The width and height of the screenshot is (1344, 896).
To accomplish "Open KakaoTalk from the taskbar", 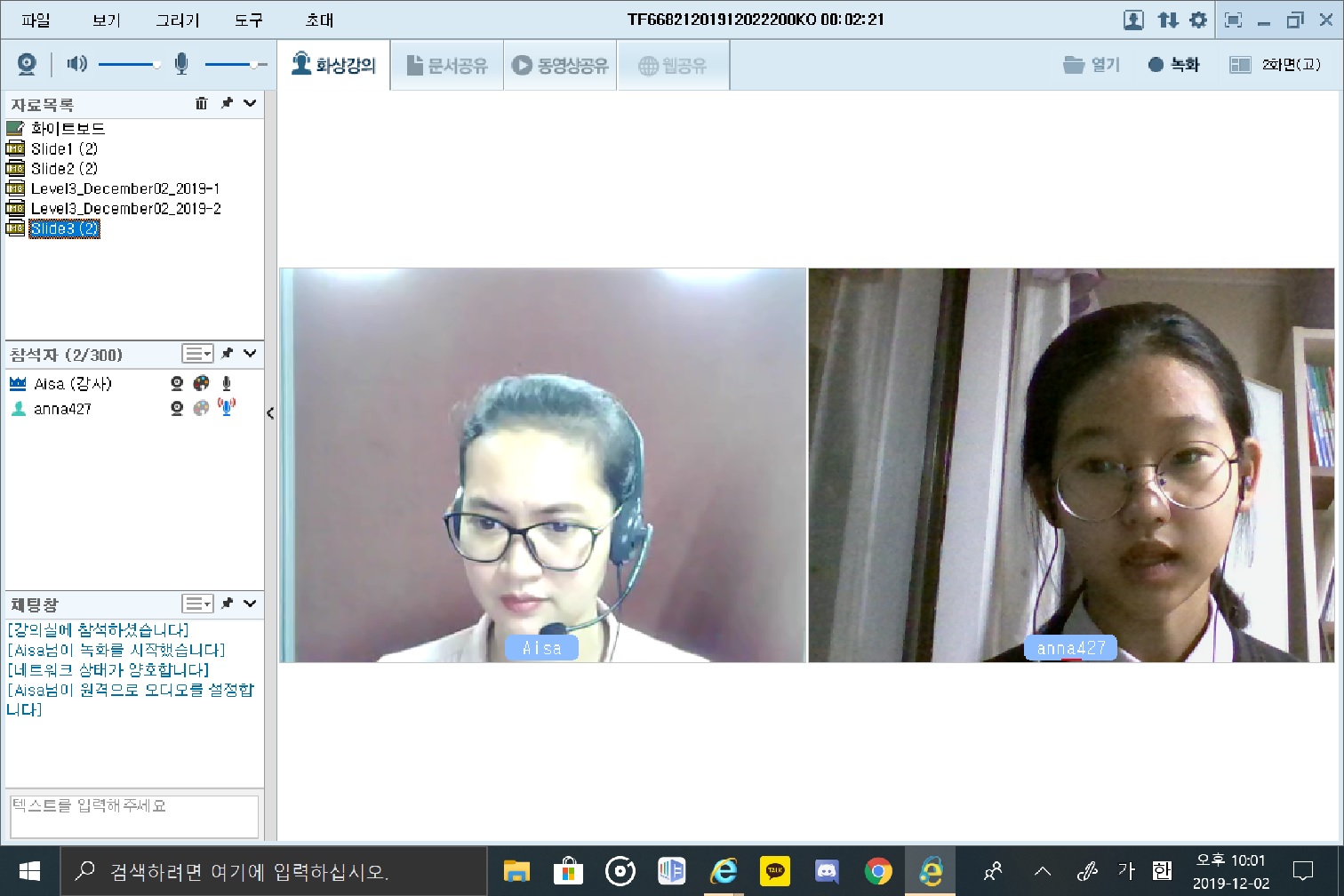I will click(x=775, y=871).
